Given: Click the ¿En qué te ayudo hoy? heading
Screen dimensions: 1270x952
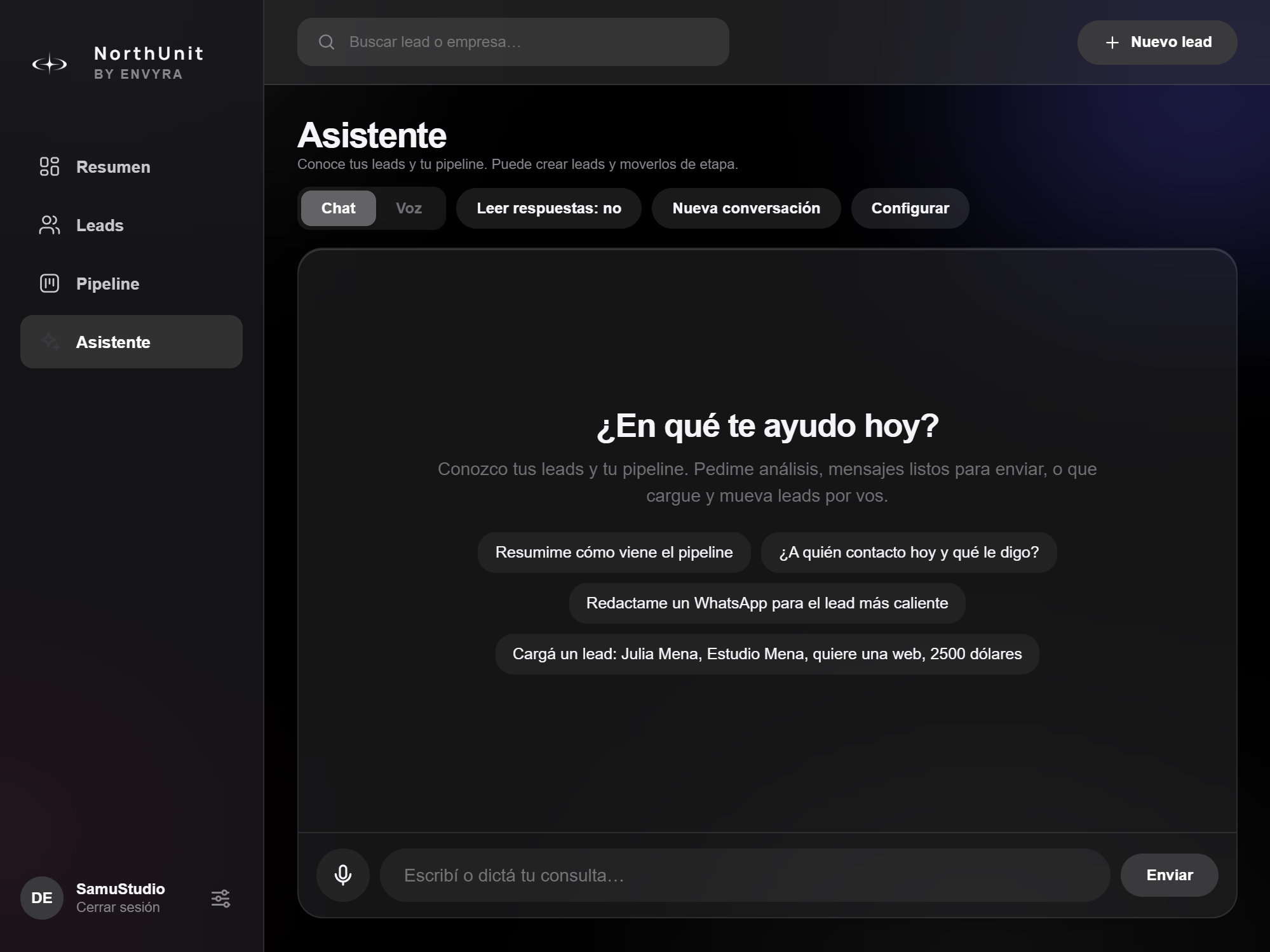Looking at the screenshot, I should pos(767,426).
